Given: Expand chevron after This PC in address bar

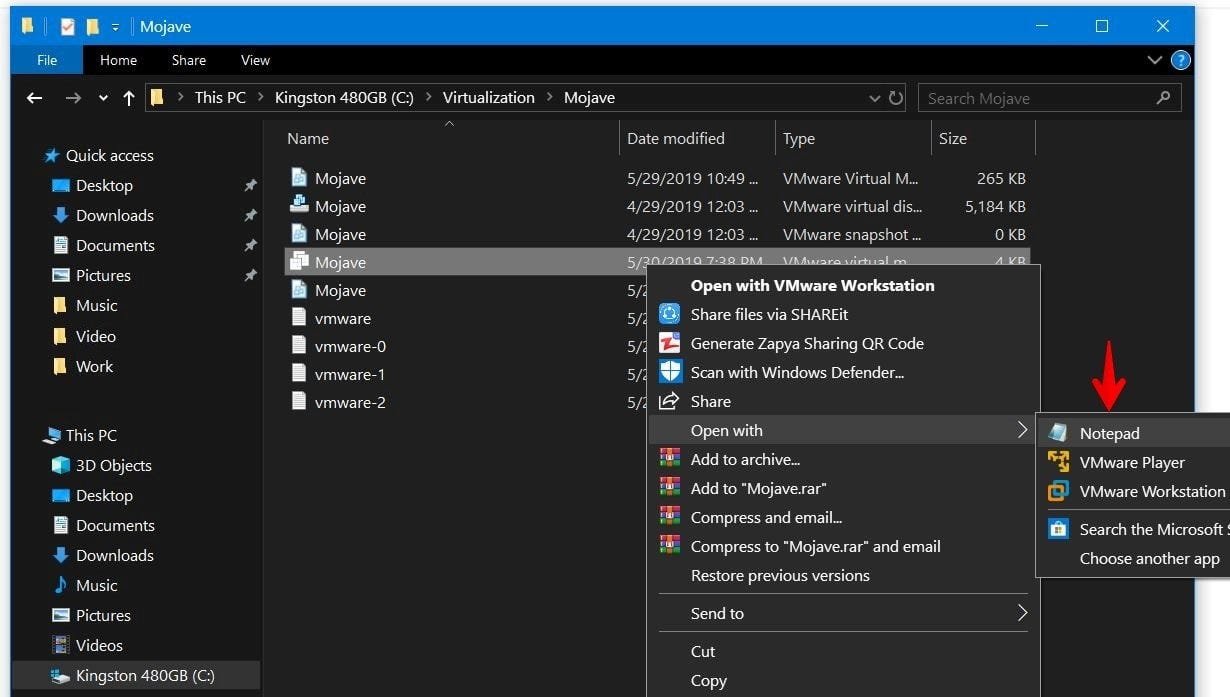Looking at the screenshot, I should click(x=260, y=98).
